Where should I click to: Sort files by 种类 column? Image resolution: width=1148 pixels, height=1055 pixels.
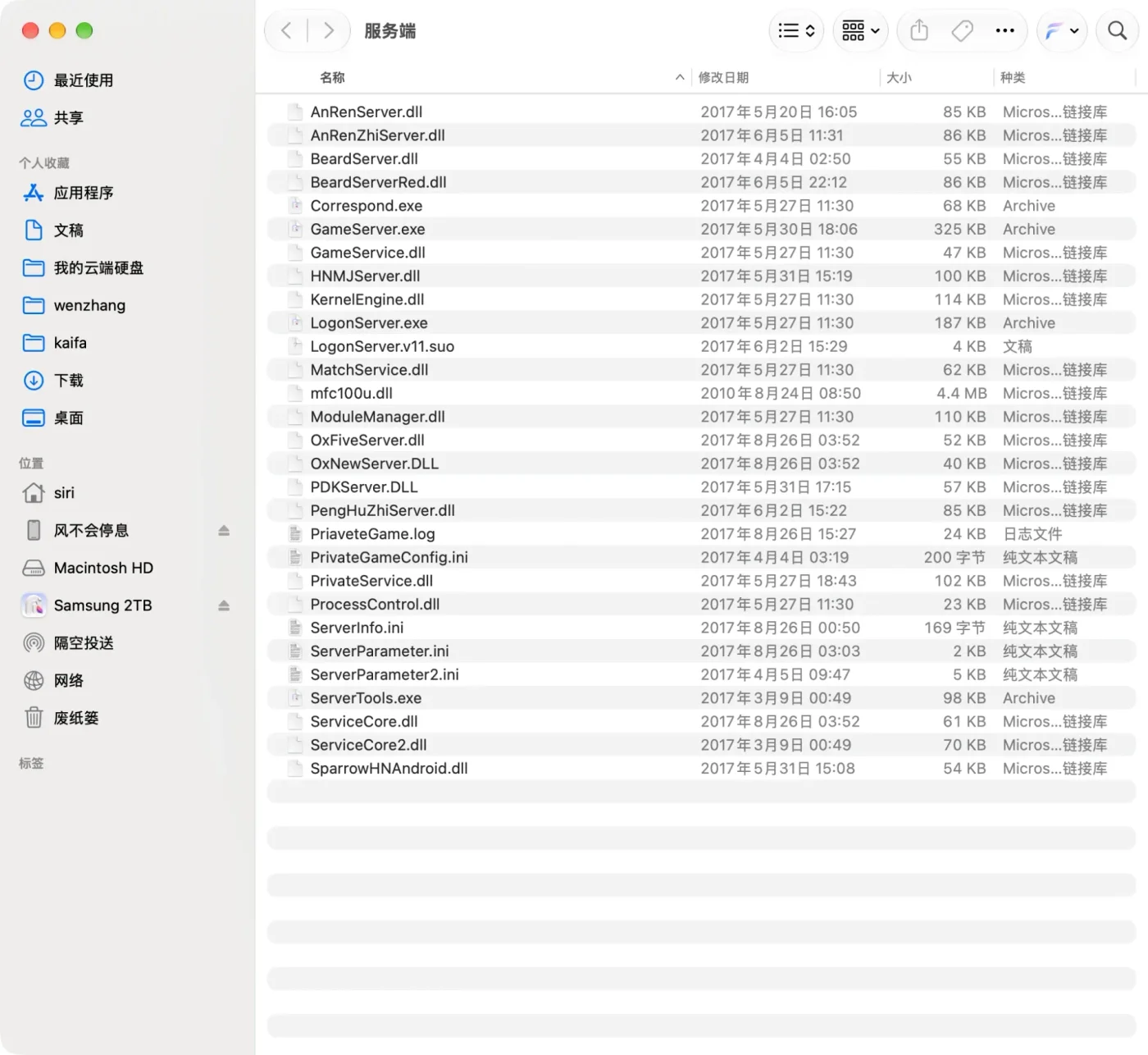(x=1013, y=78)
